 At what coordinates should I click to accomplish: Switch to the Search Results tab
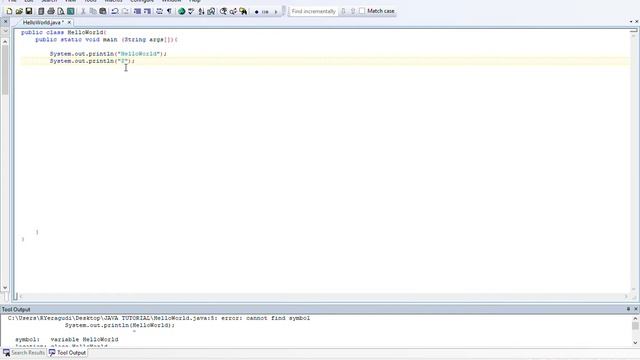pos(24,353)
